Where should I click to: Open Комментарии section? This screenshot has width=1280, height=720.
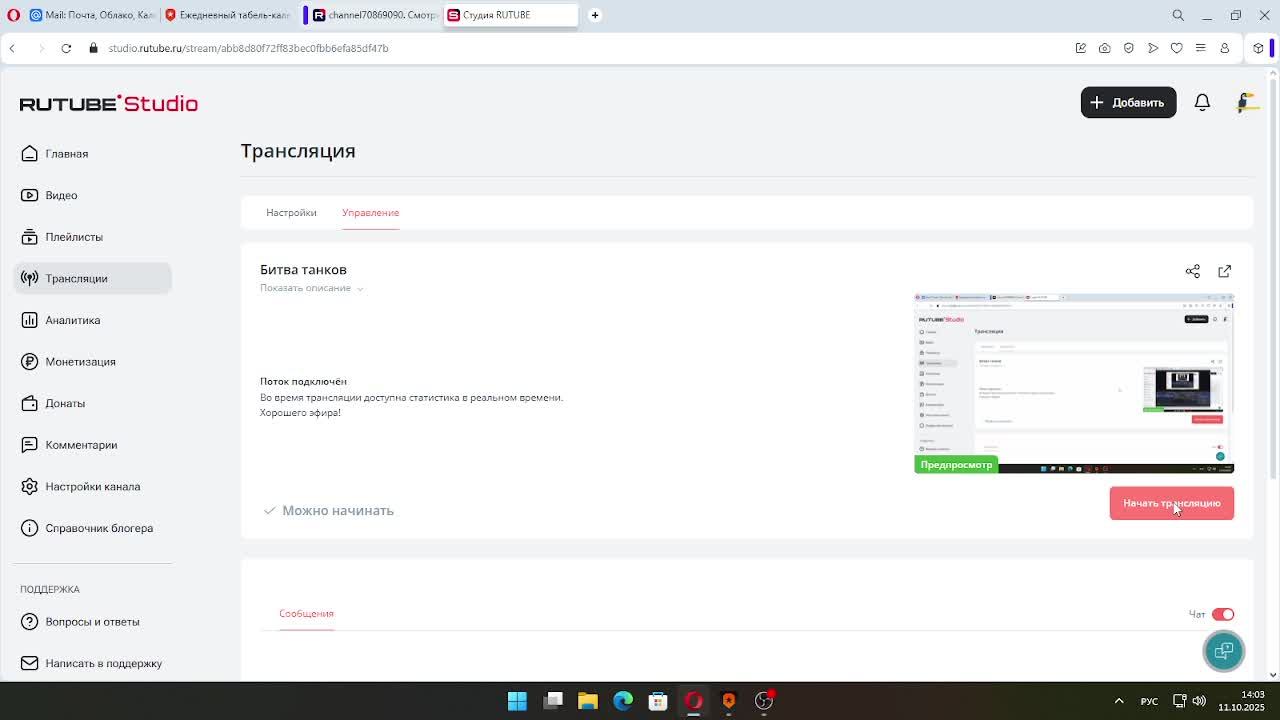point(81,445)
